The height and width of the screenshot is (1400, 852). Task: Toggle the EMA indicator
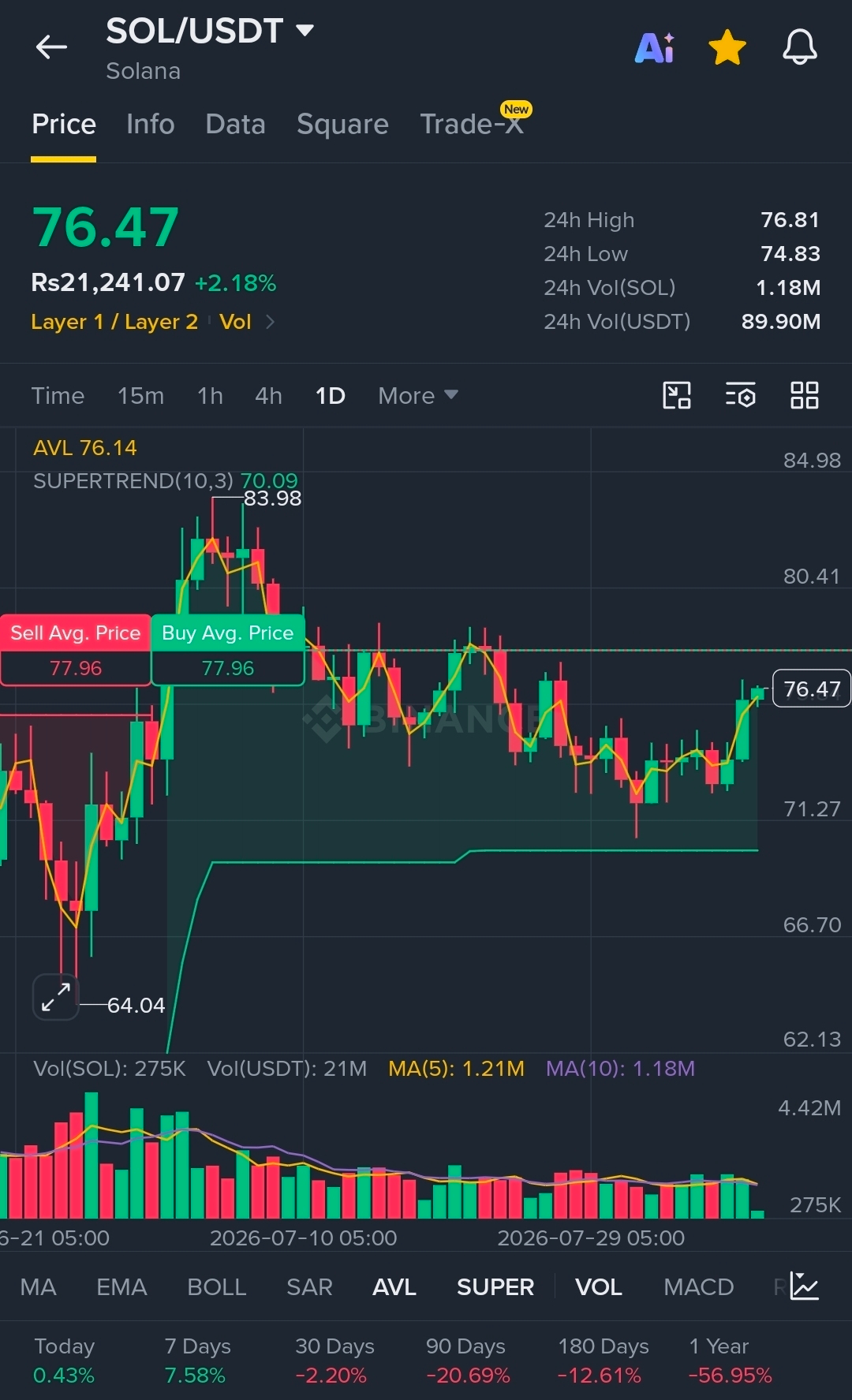pos(121,1287)
